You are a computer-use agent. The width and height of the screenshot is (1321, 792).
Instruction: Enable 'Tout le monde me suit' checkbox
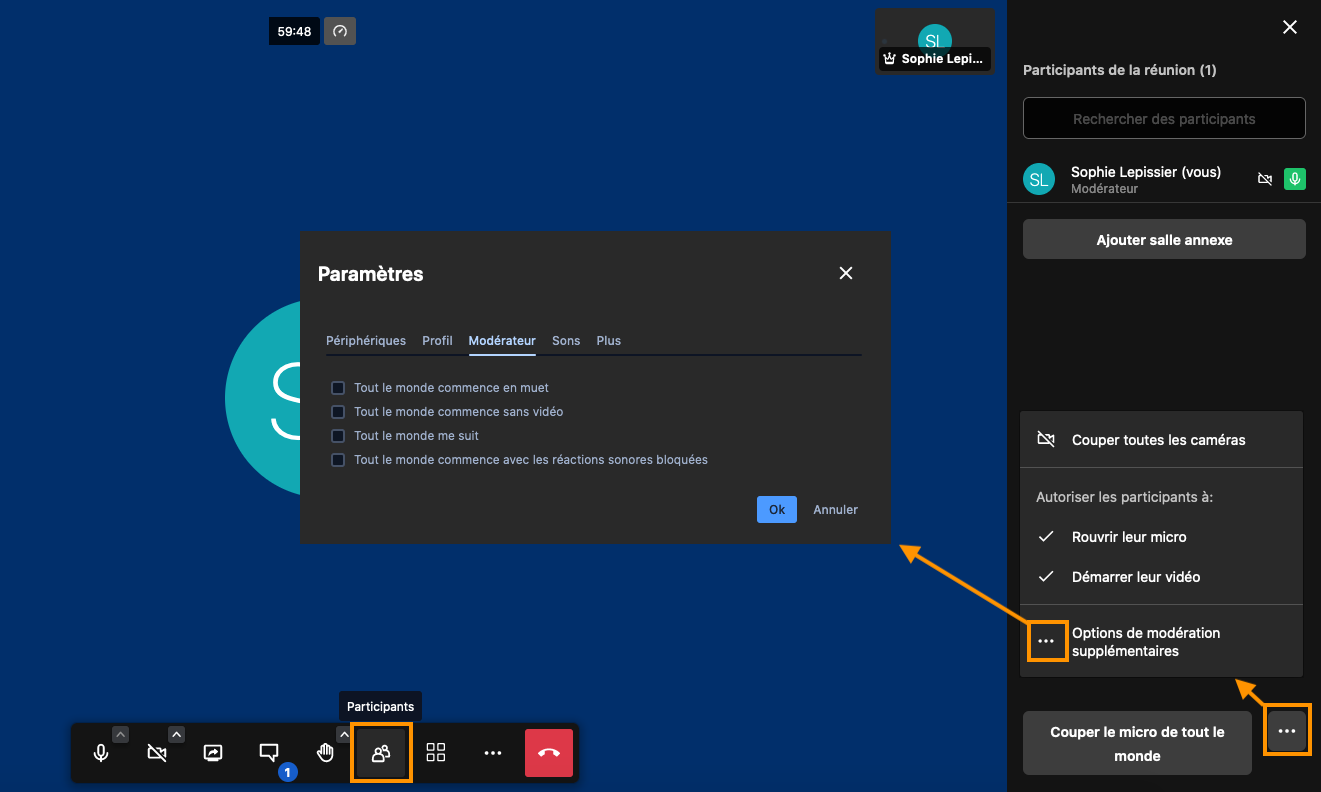338,436
